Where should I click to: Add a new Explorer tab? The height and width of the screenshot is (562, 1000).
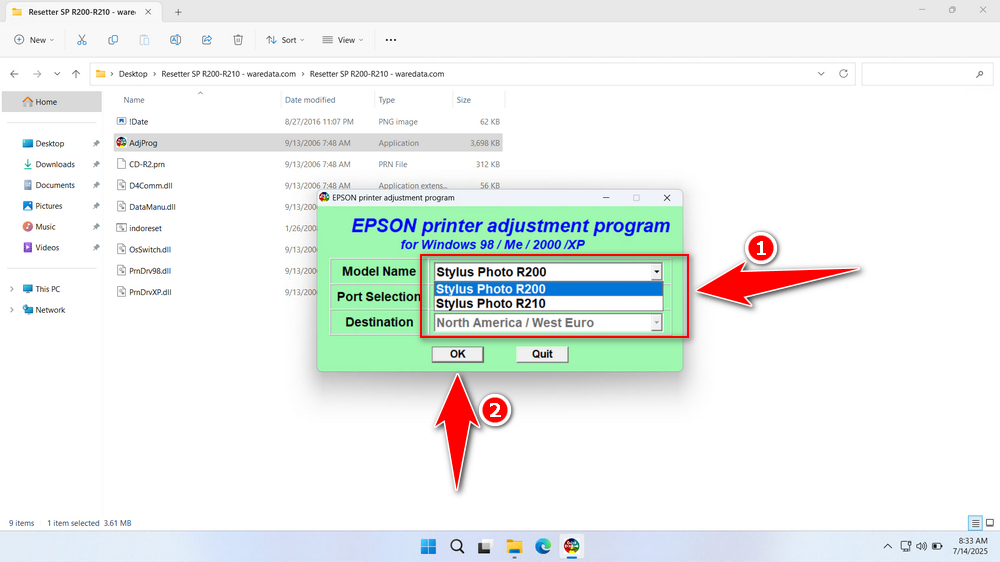[x=178, y=12]
